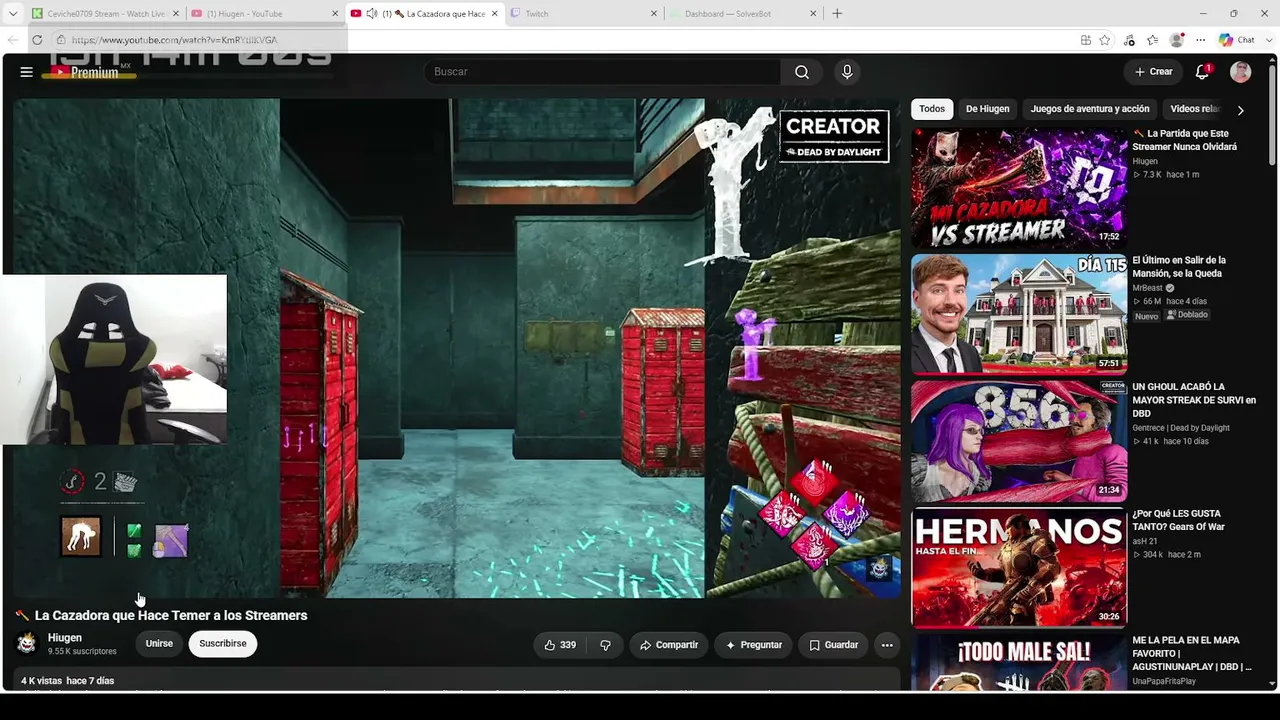Select the Videos relacionados chip
Screen dimensions: 1280x720
1195,109
